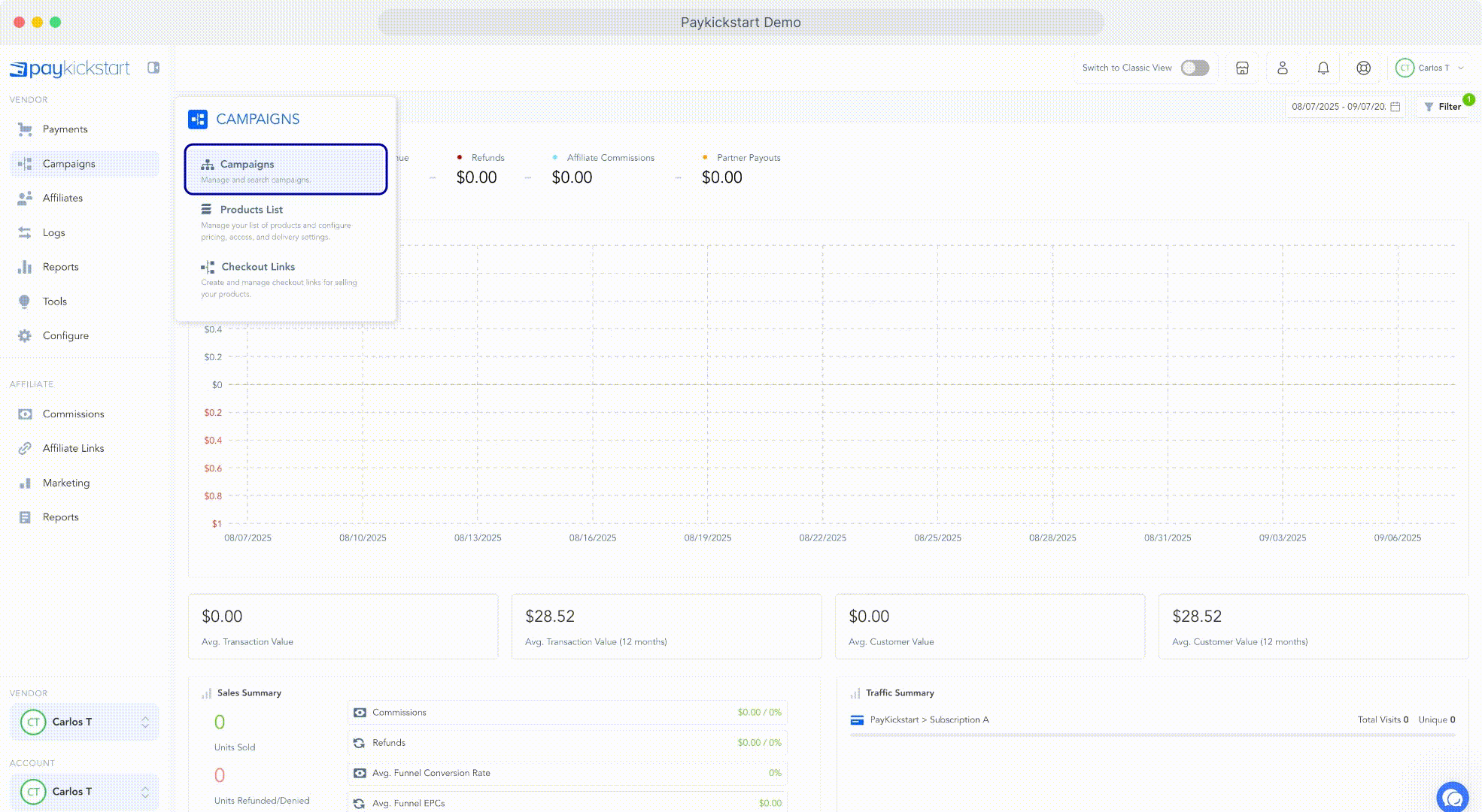The width and height of the screenshot is (1482, 812).
Task: Click the calendar icon in date range
Action: point(1395,107)
